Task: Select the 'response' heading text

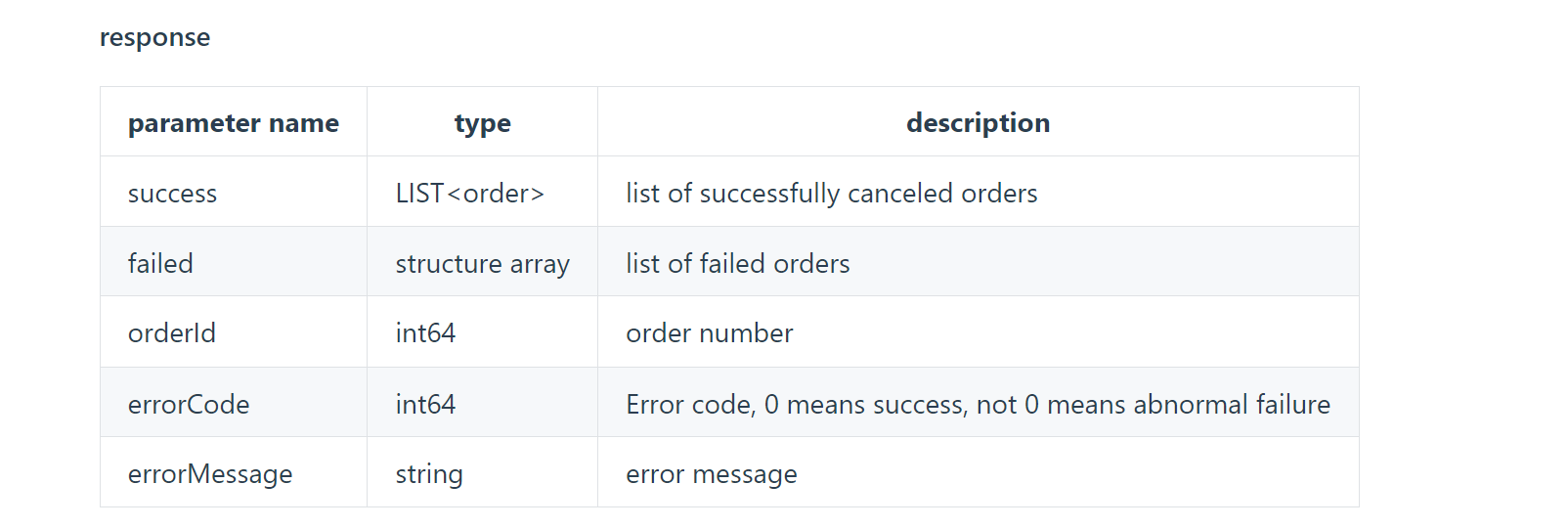Action: [154, 37]
